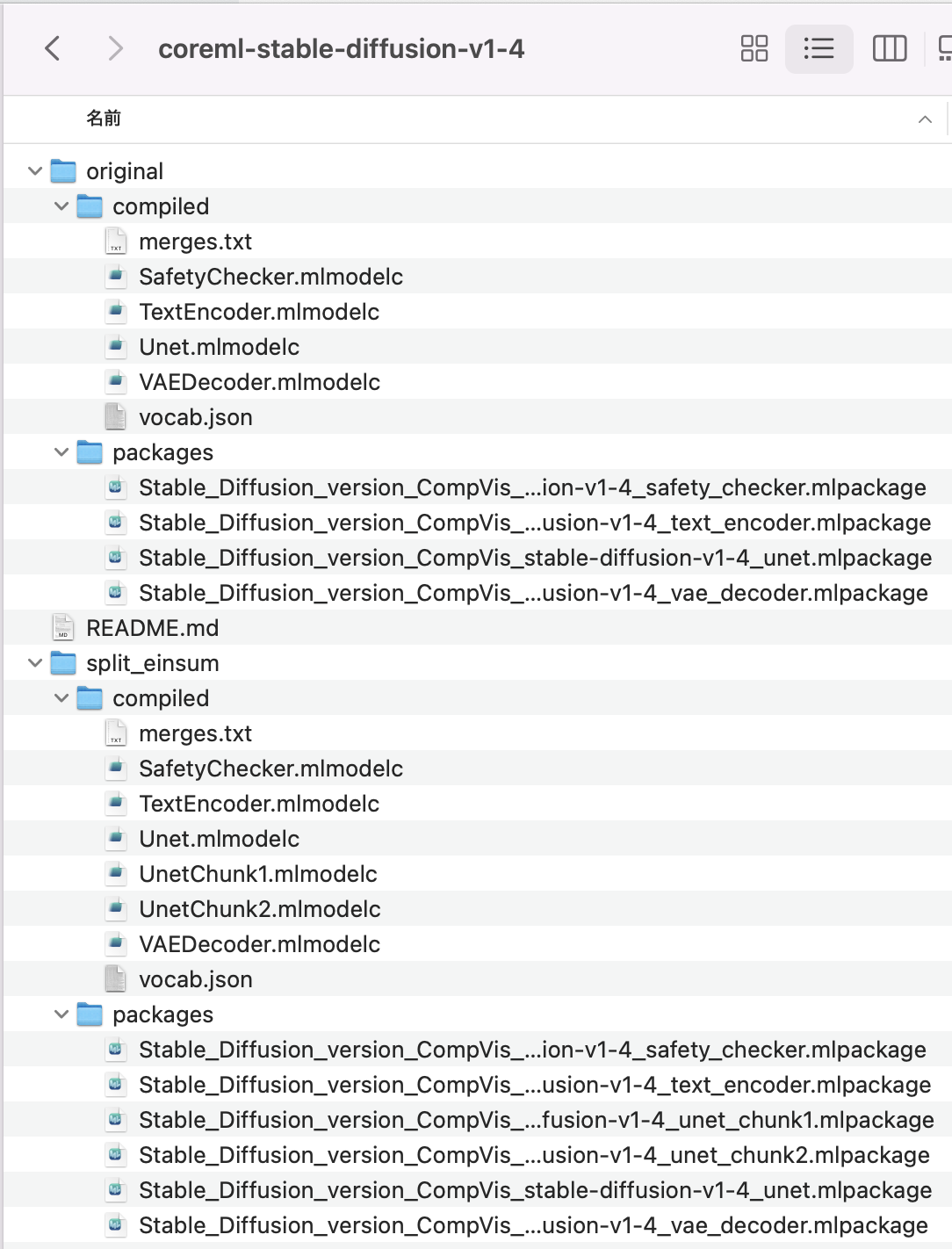Select original's vae_decoder.mlpackage icon
Viewport: 952px width, 1249px height.
pyautogui.click(x=116, y=593)
